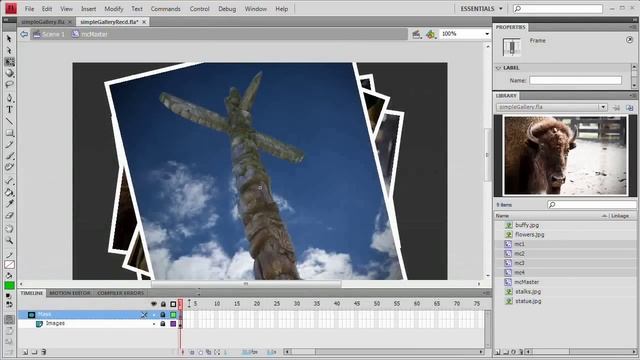
Task: Select the 3D Rotation tool
Action: pyautogui.click(x=9, y=73)
